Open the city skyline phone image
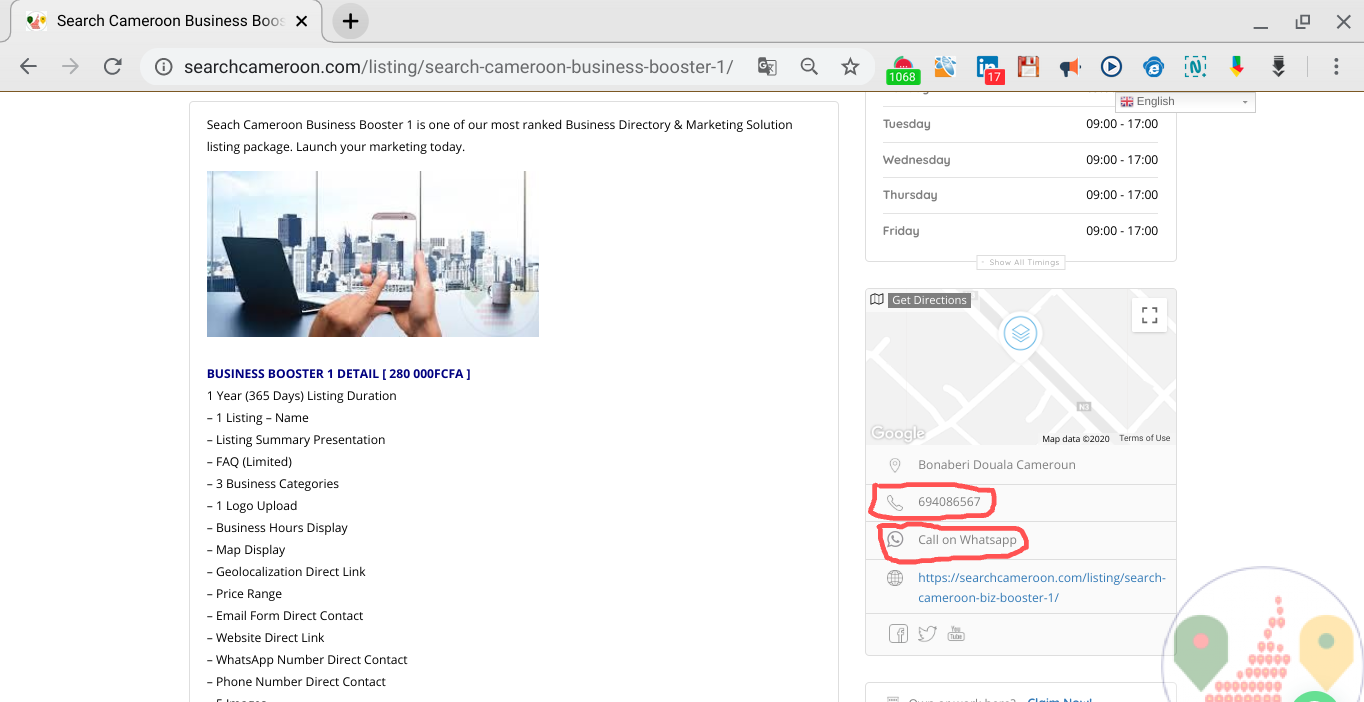This screenshot has width=1364, height=702. [373, 254]
